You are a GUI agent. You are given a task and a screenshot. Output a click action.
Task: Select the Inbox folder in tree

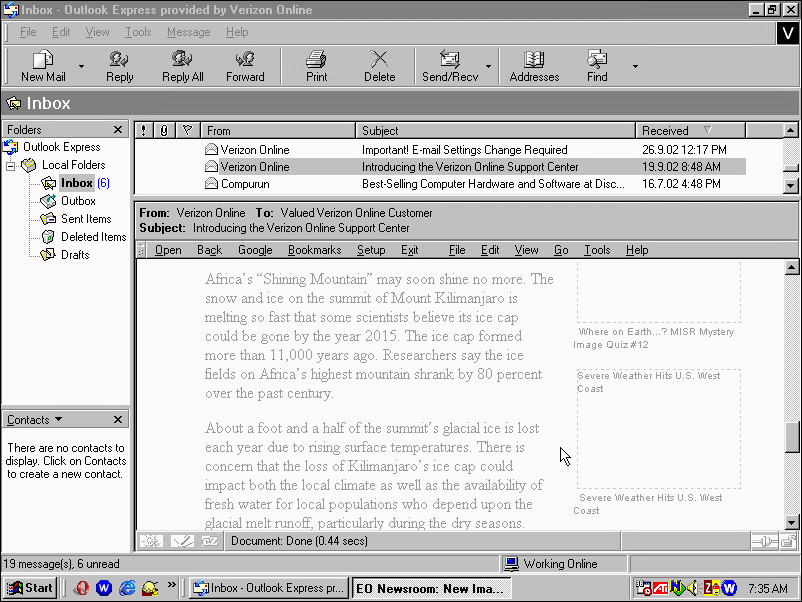click(76, 183)
